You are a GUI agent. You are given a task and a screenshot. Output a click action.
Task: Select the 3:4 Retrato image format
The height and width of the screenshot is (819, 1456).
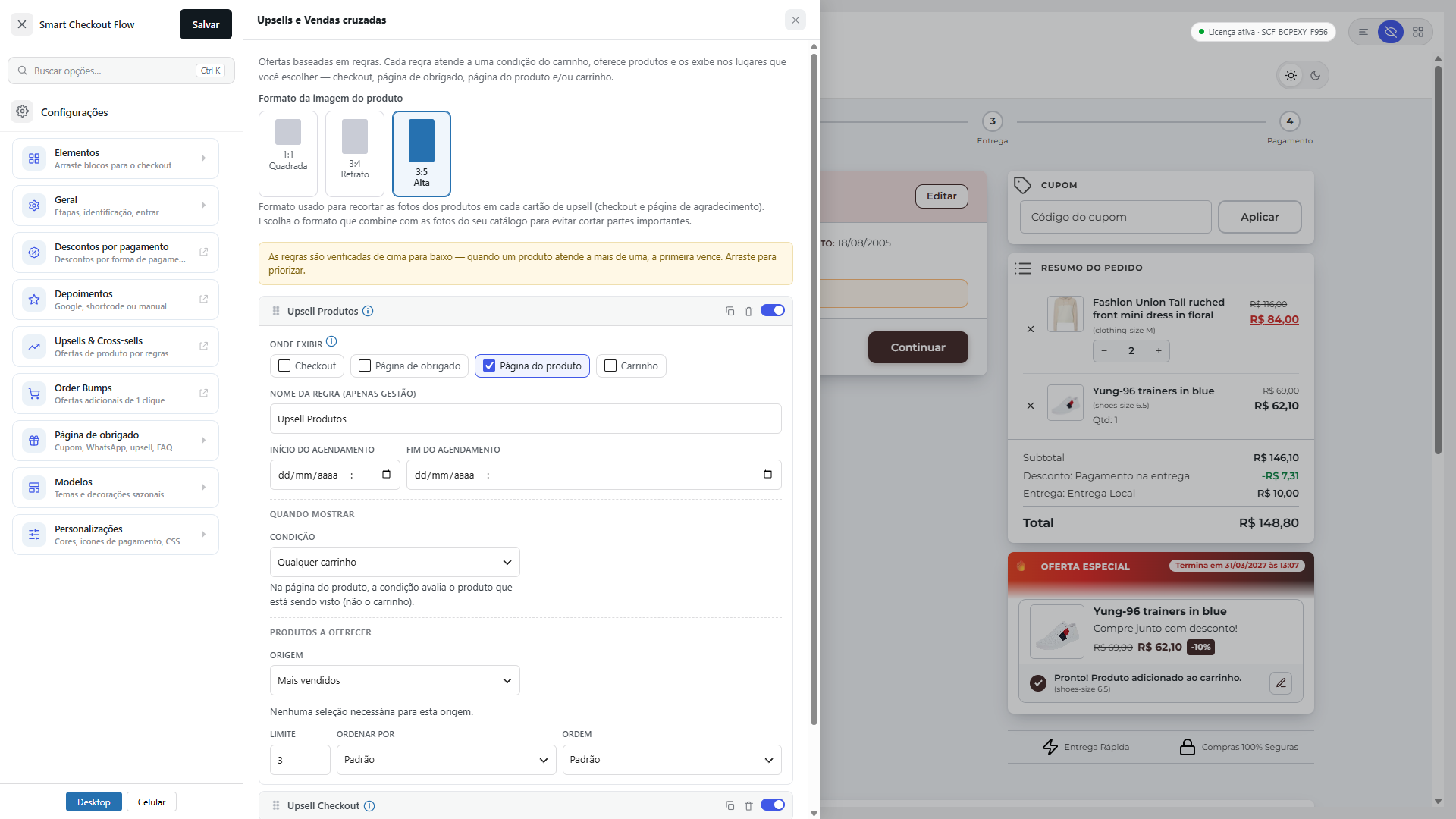point(355,154)
